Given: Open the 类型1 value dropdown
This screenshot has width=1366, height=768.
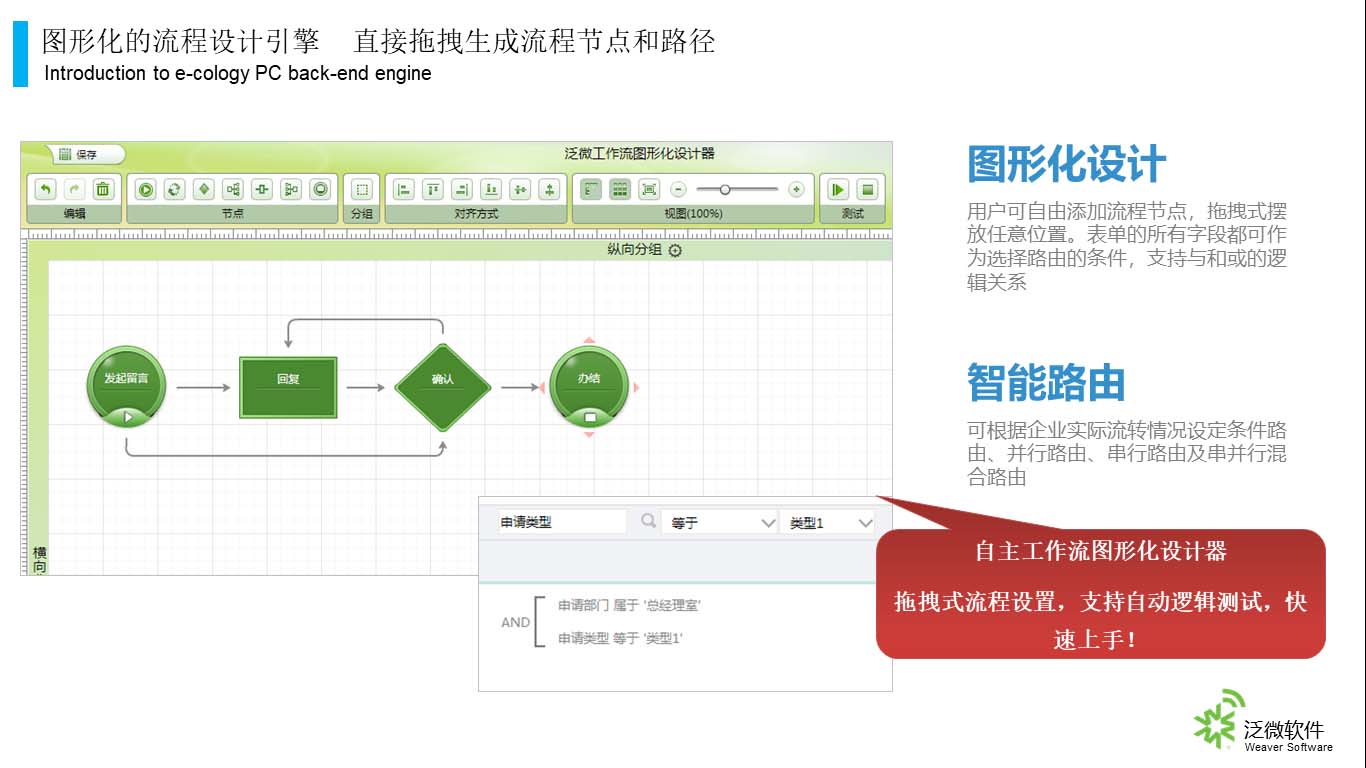Looking at the screenshot, I should click(x=827, y=522).
